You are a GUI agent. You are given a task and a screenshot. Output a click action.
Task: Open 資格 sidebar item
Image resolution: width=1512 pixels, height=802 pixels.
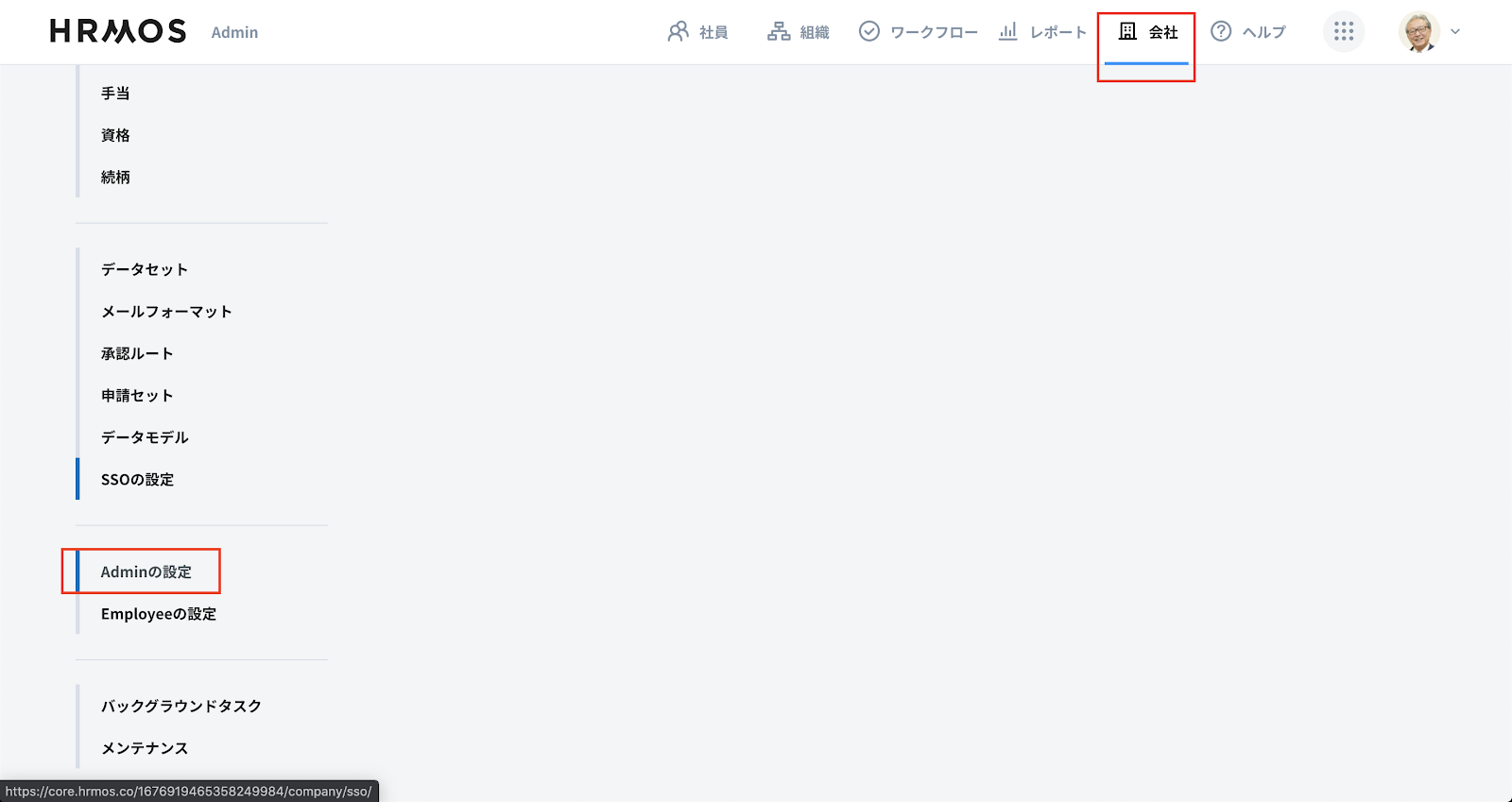tap(115, 135)
